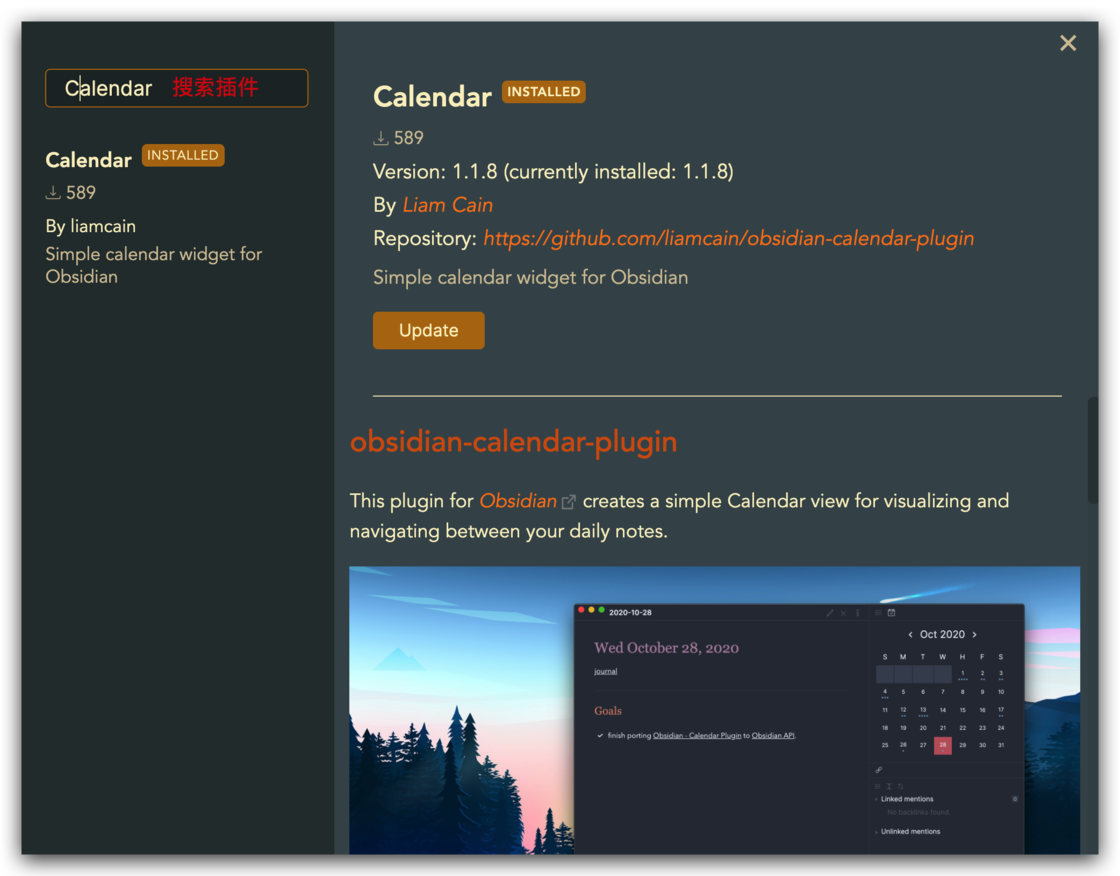Click 'Linked mentions' section in preview

click(907, 799)
